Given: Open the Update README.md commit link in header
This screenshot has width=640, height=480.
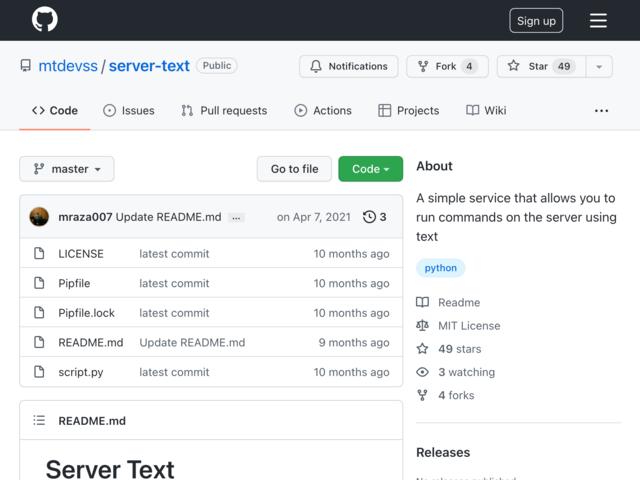Looking at the screenshot, I should pyautogui.click(x=169, y=217).
